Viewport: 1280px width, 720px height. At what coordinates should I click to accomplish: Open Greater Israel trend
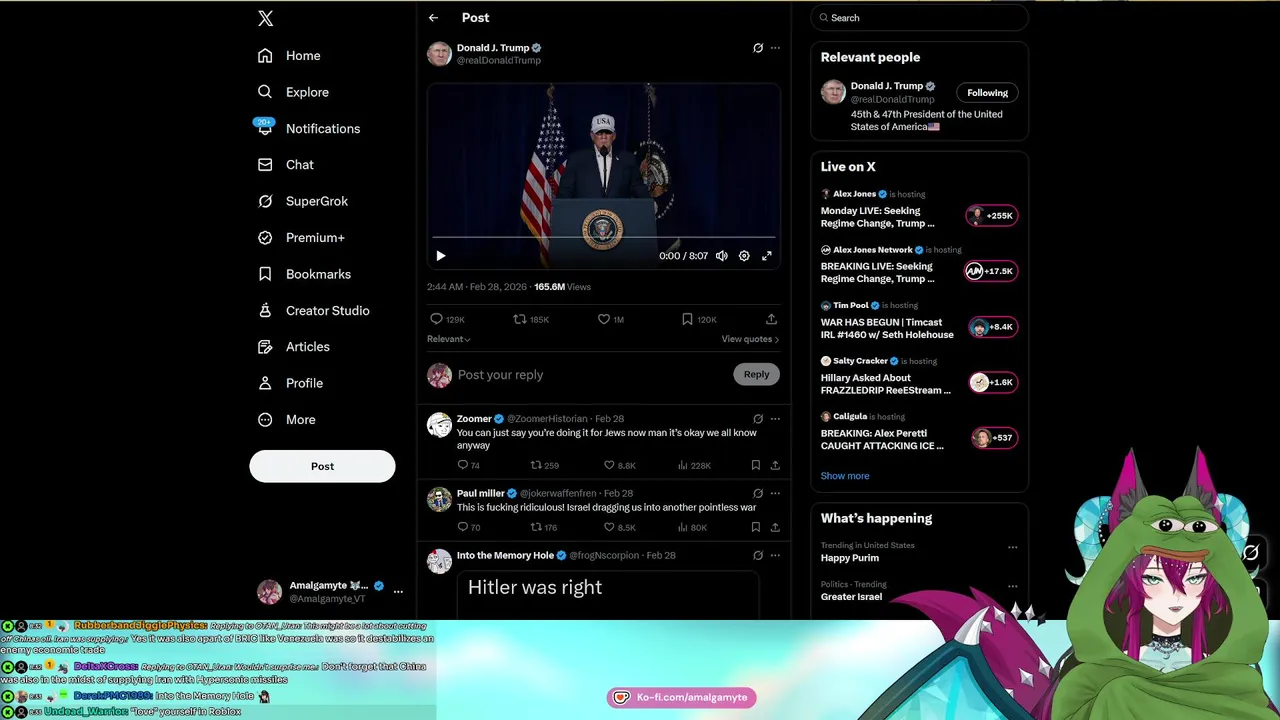[x=851, y=597]
